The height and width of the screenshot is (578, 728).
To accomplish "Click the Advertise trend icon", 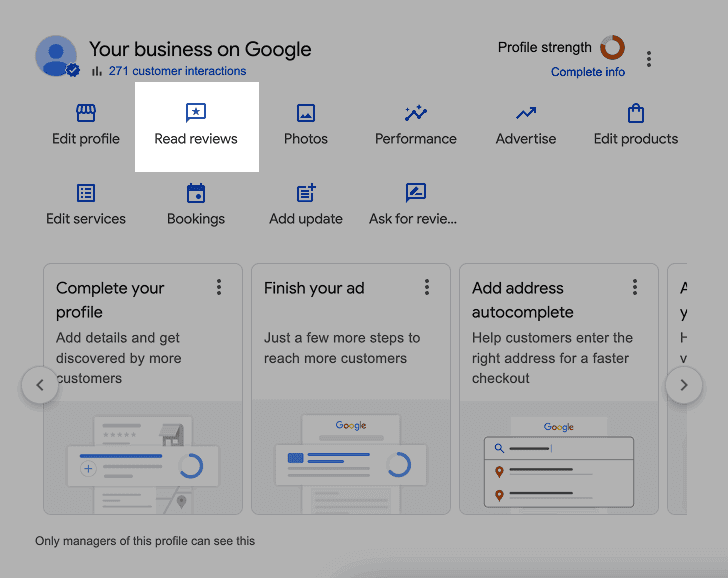I will (526, 113).
